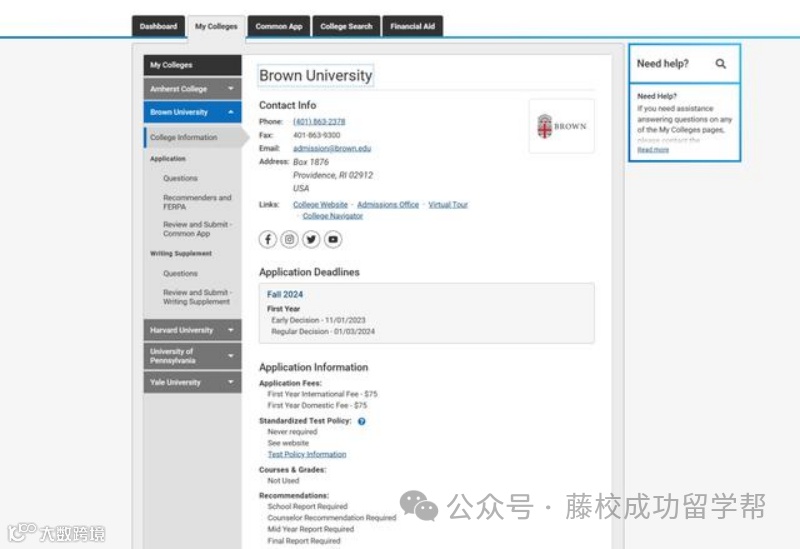800x549 pixels.
Task: Go to the College Search tab
Action: [x=346, y=27]
